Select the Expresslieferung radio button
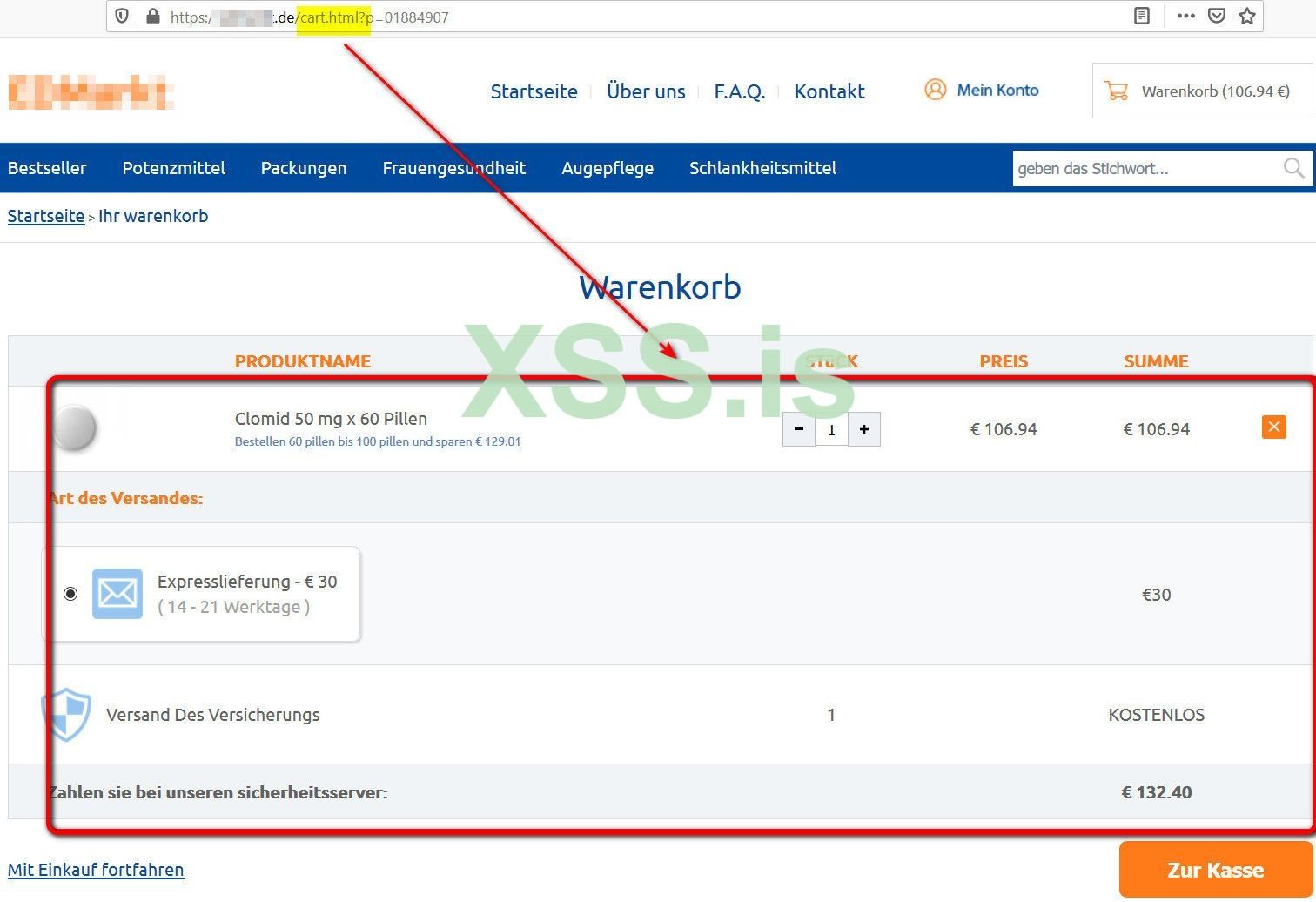This screenshot has width=1316, height=902. (70, 594)
